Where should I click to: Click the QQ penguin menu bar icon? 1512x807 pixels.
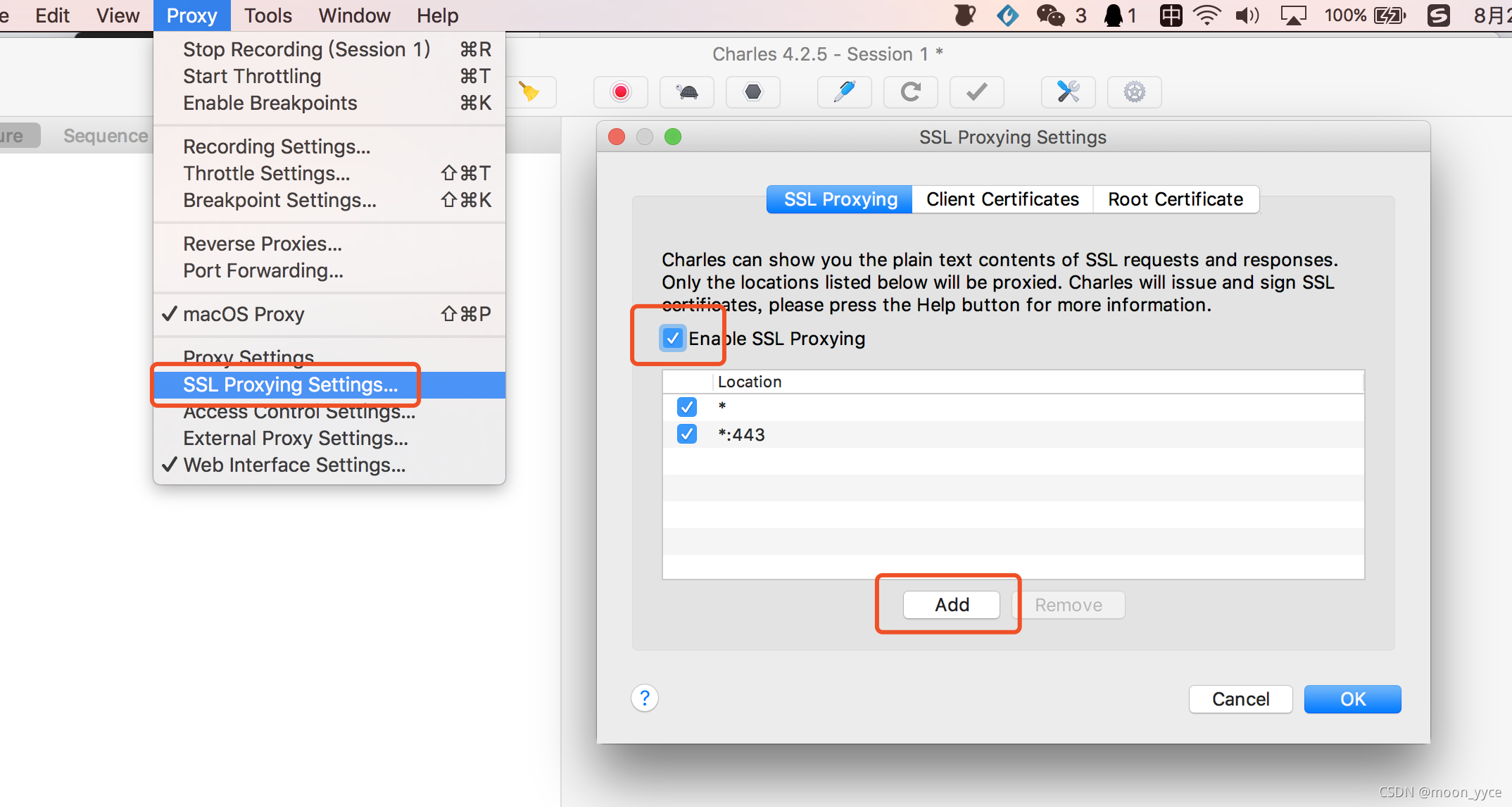click(1113, 15)
